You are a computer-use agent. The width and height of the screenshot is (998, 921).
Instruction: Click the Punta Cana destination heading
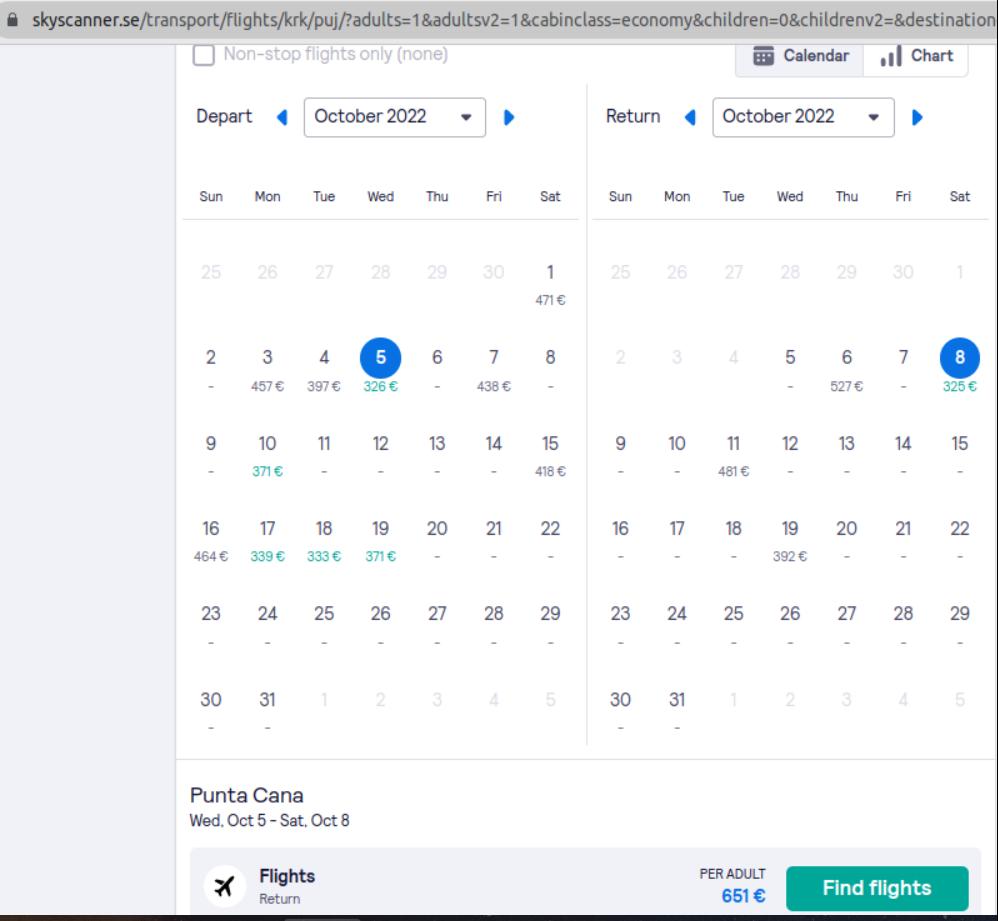click(x=246, y=796)
